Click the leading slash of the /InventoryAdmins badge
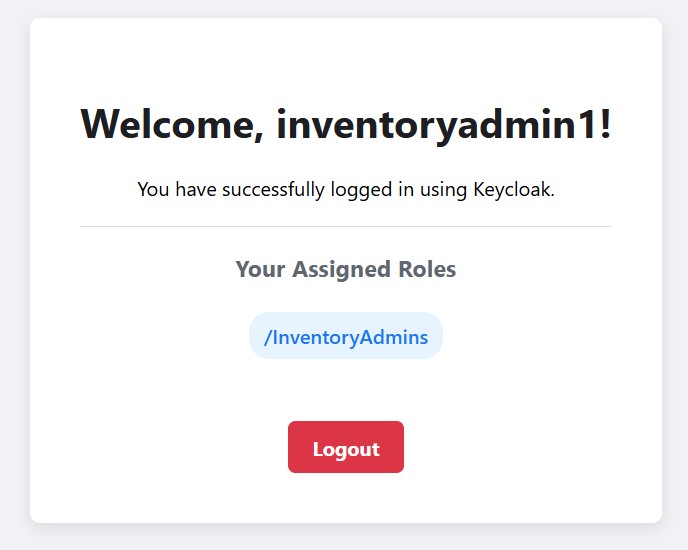The image size is (688, 550). point(267,337)
